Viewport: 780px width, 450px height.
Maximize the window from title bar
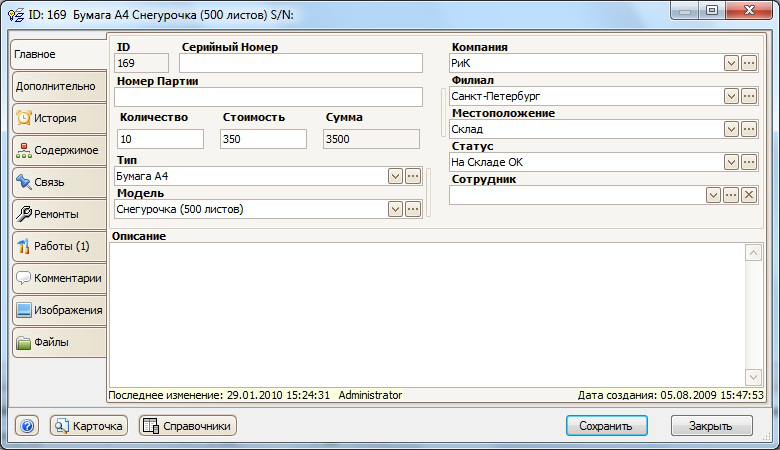click(x=712, y=10)
